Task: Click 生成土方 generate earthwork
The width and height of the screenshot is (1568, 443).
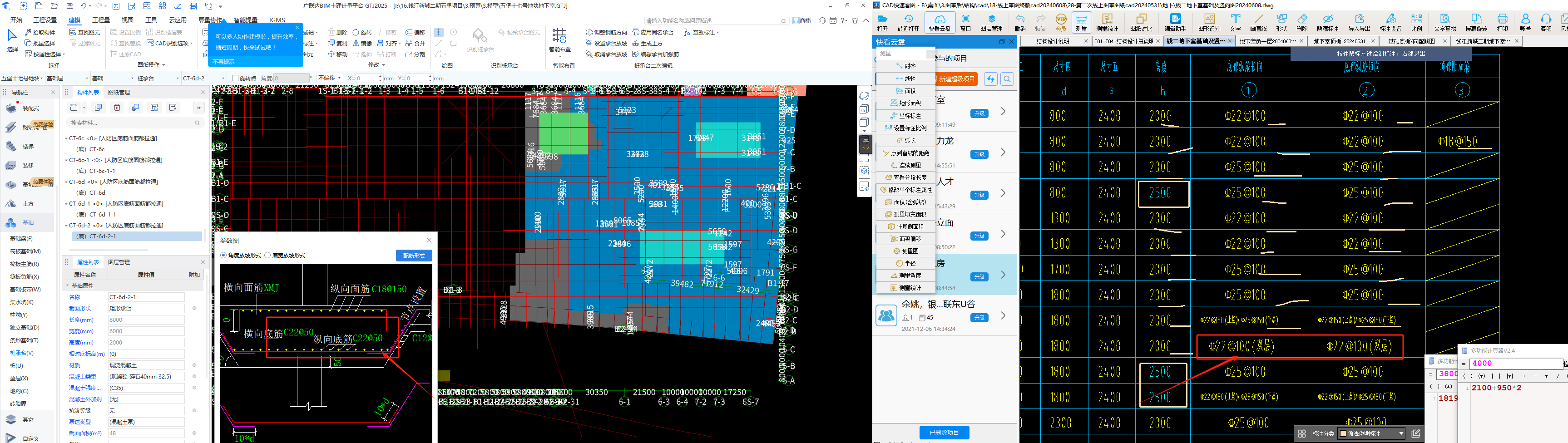Action: (x=648, y=43)
